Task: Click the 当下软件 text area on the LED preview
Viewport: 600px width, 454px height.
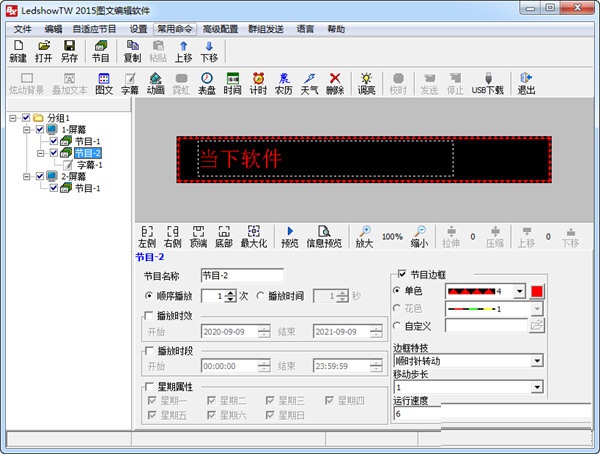Action: 325,159
